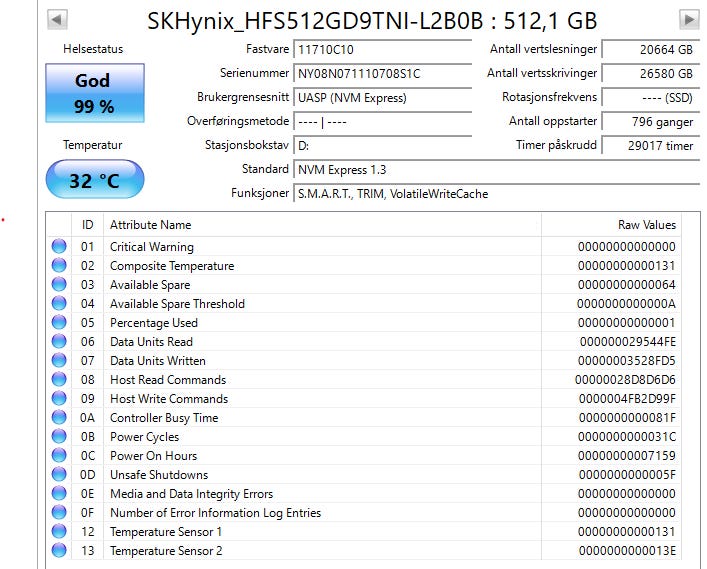
Task: Click the ID column header
Action: click(87, 225)
